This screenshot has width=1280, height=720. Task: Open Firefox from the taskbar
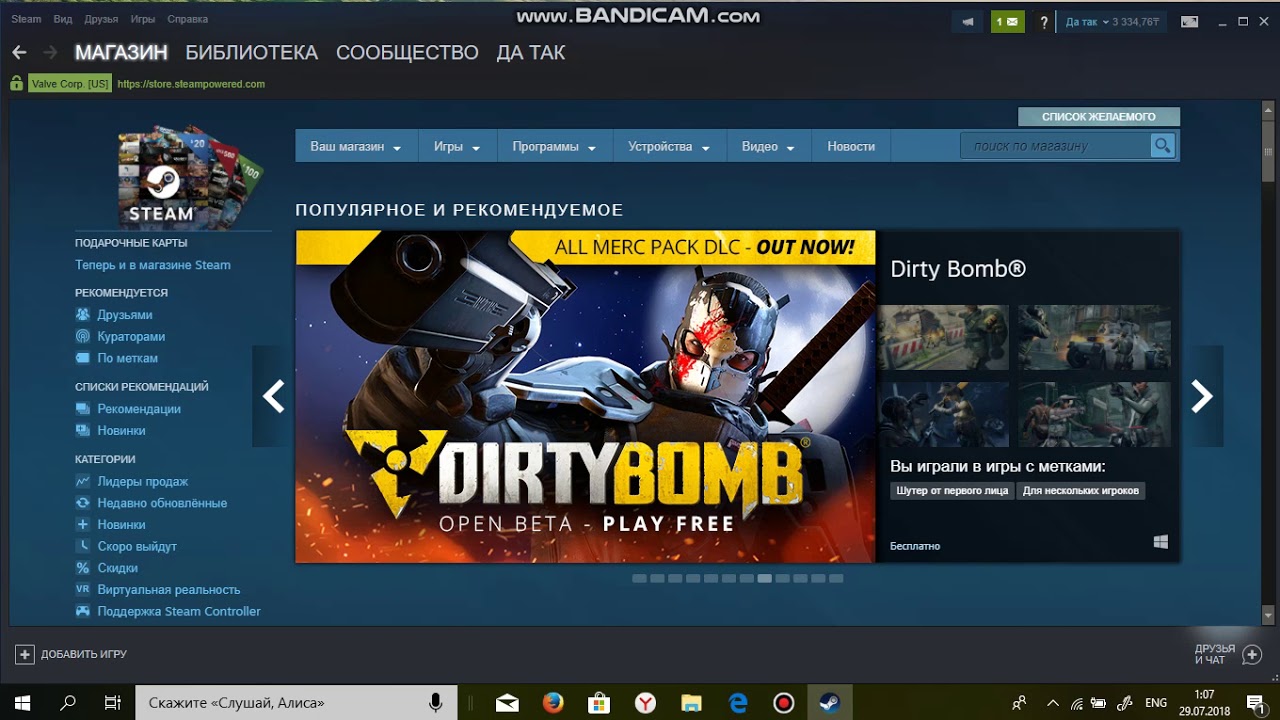point(553,703)
